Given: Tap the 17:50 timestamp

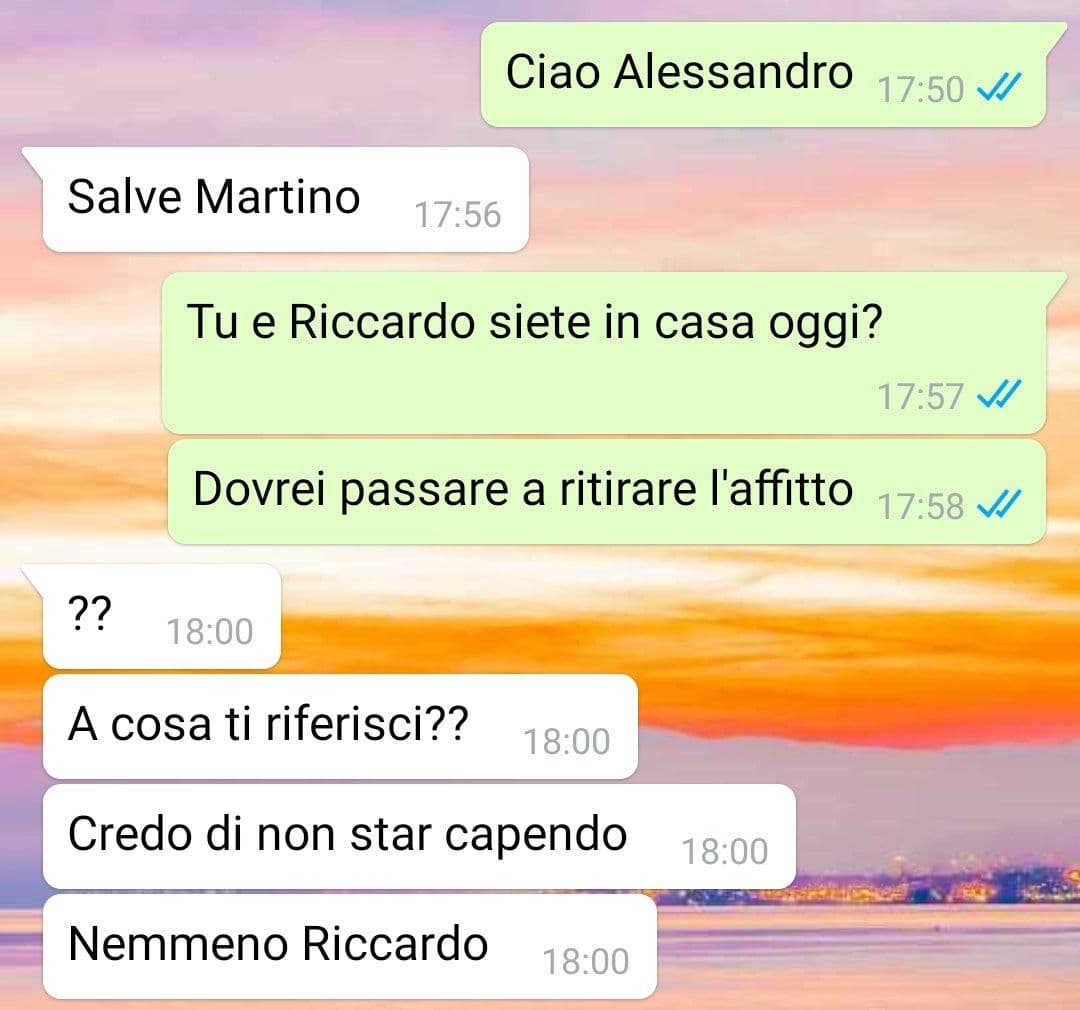Looking at the screenshot, I should (x=920, y=90).
